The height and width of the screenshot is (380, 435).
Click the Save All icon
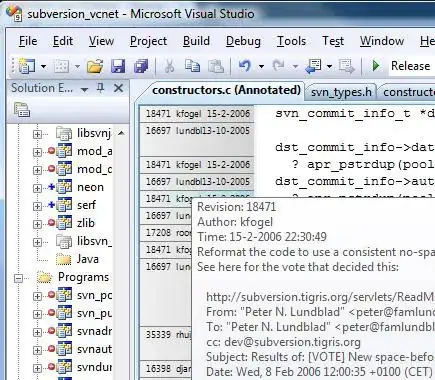point(141,66)
